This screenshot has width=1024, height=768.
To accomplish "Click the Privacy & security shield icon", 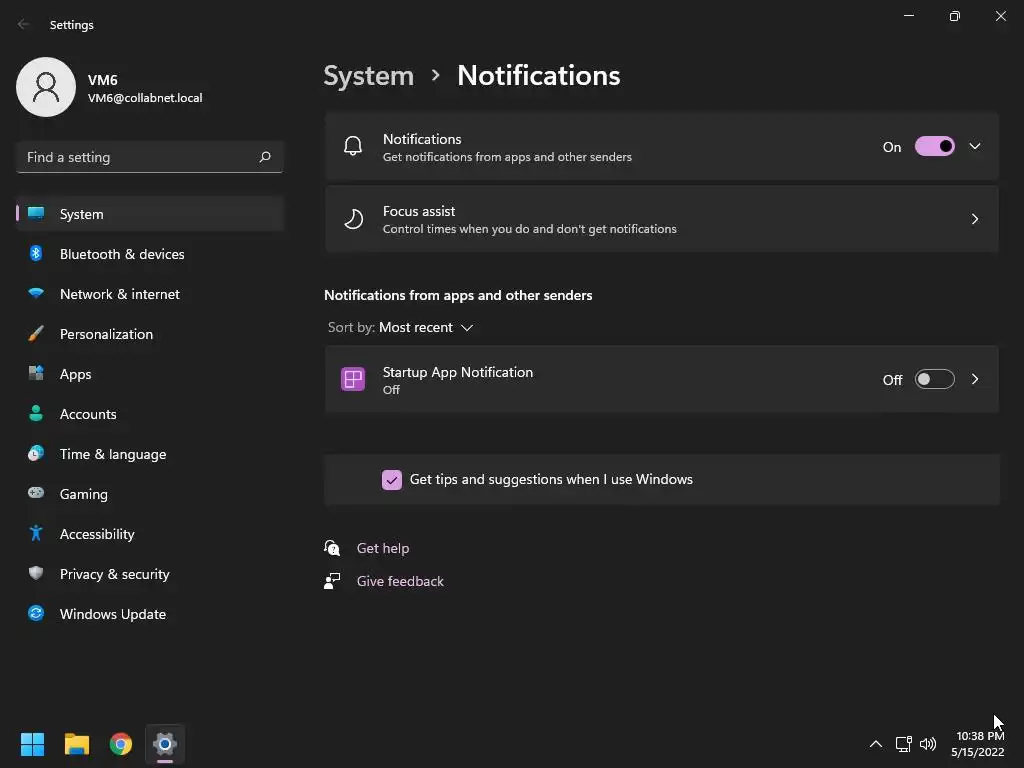I will click(x=36, y=574).
